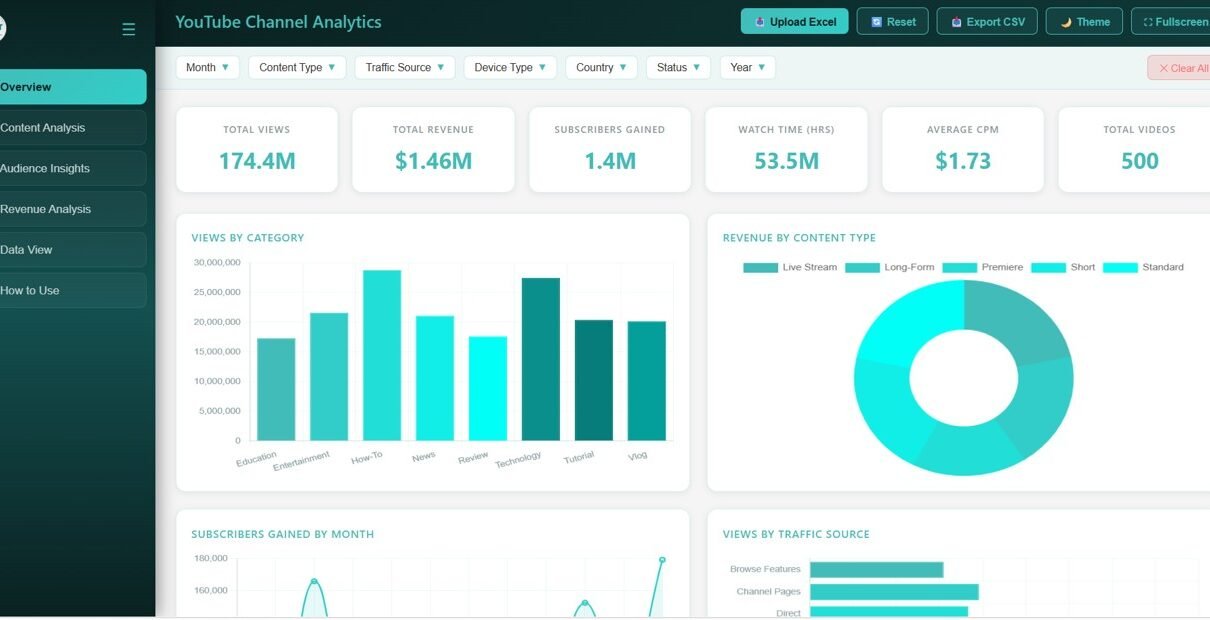
Task: Open the Country filter dropdown
Action: 601,67
